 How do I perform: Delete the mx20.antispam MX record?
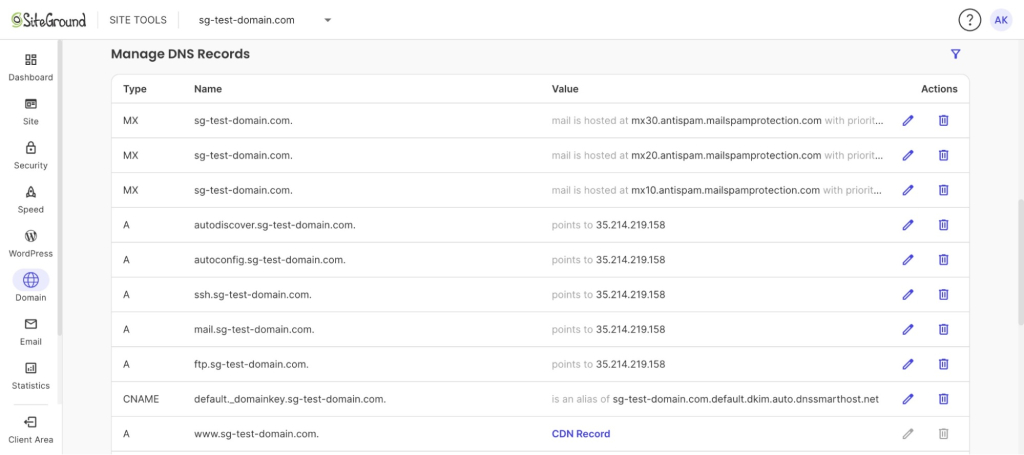944,155
